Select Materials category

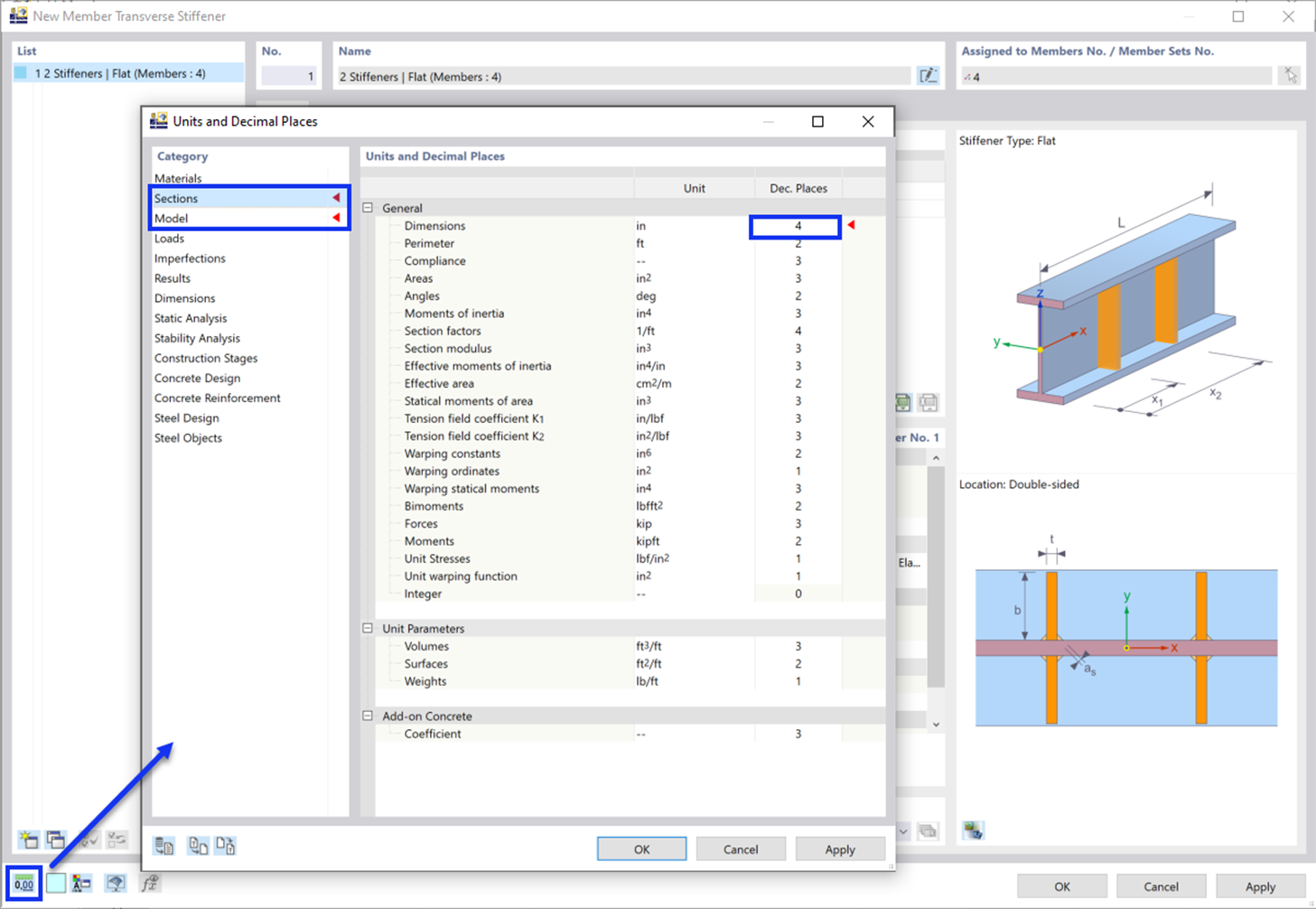(x=250, y=178)
